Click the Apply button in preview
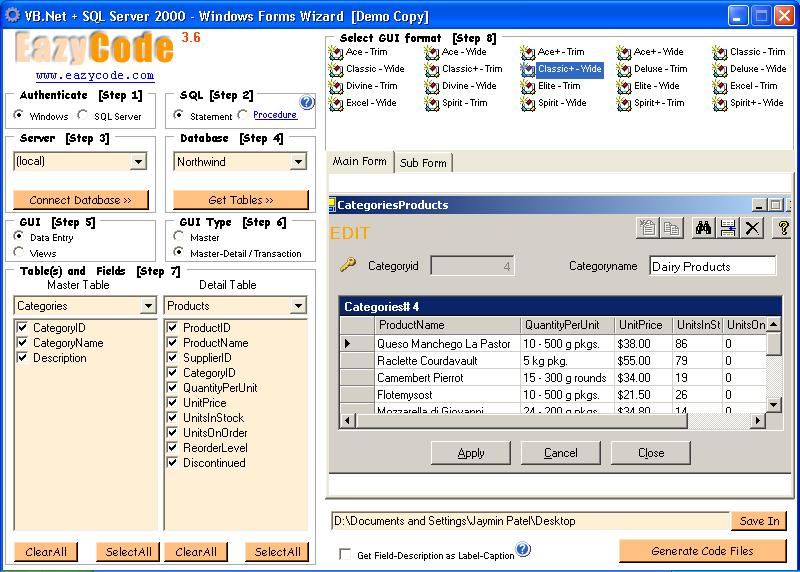This screenshot has height=572, width=800. (470, 453)
